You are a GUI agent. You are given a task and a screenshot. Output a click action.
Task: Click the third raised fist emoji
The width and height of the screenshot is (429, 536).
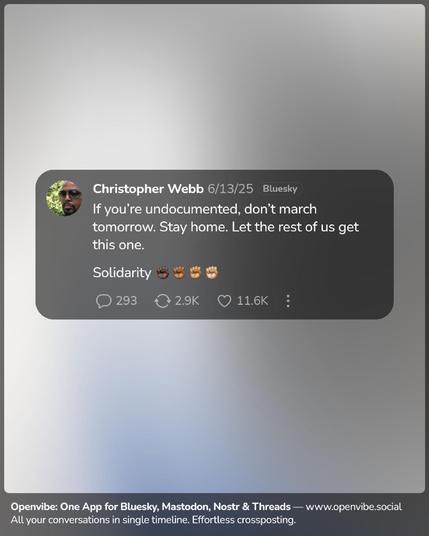point(195,272)
